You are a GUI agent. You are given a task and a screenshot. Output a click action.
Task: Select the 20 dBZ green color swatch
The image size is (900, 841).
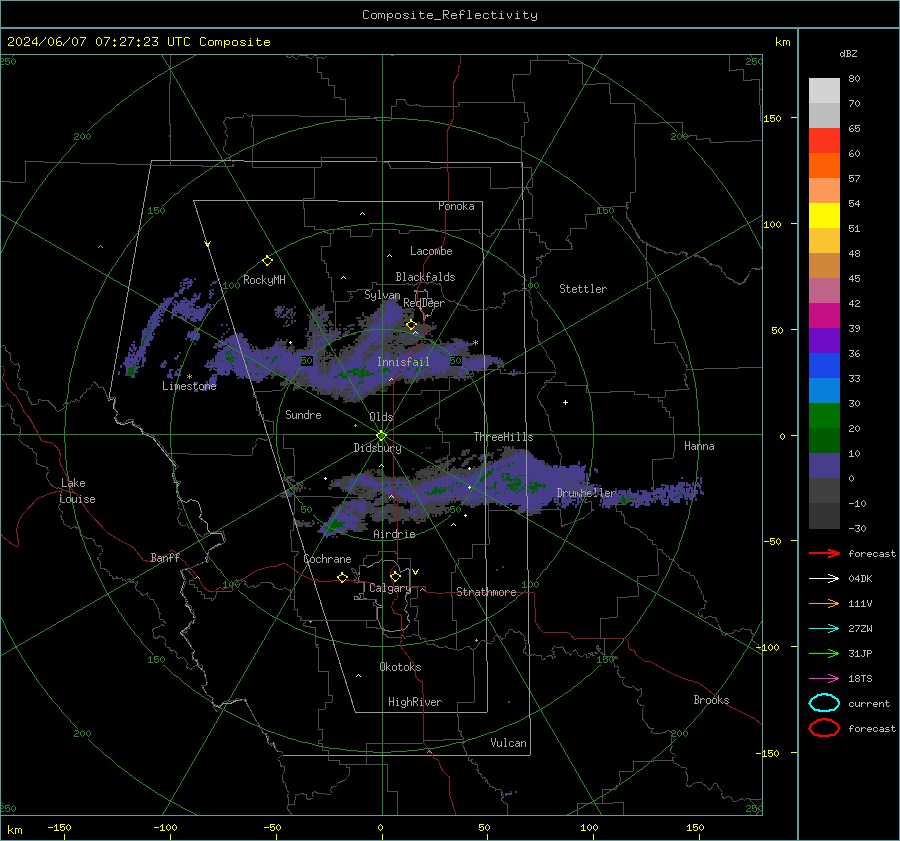(824, 416)
